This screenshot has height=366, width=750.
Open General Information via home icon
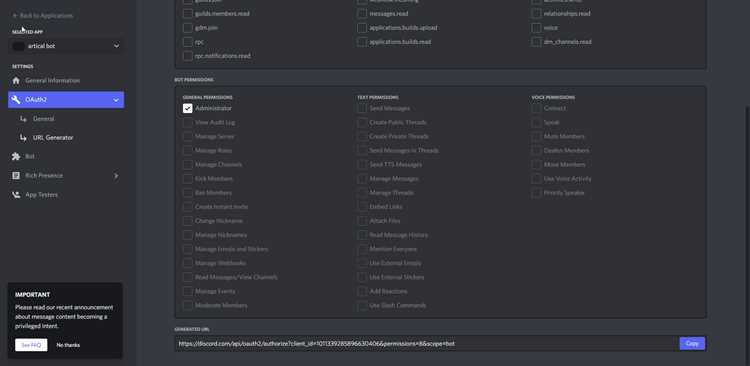coord(16,80)
